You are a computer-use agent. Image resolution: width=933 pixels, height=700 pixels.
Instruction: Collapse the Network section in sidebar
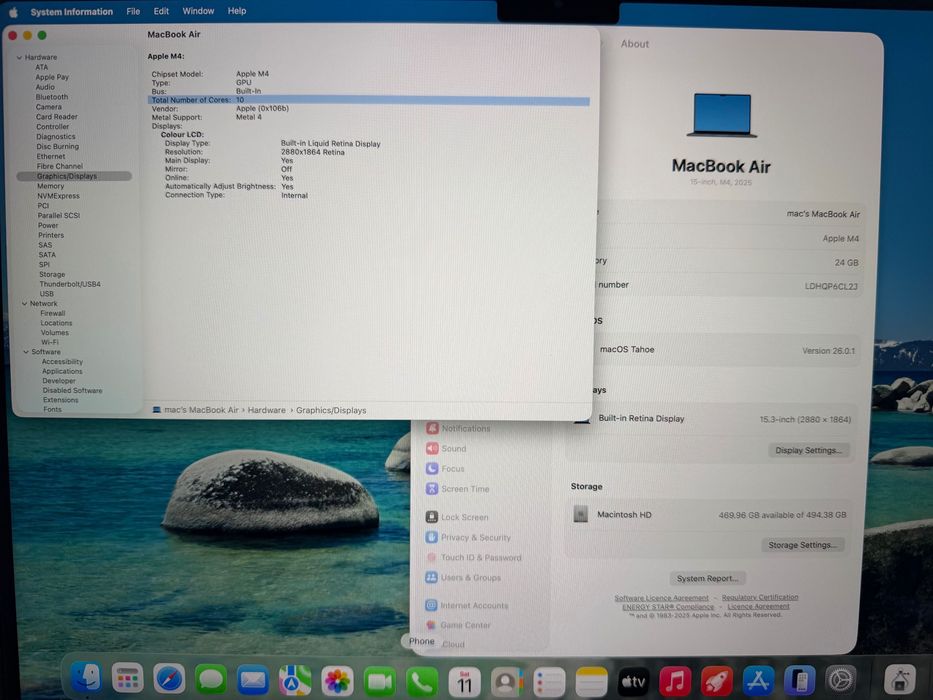point(24,304)
